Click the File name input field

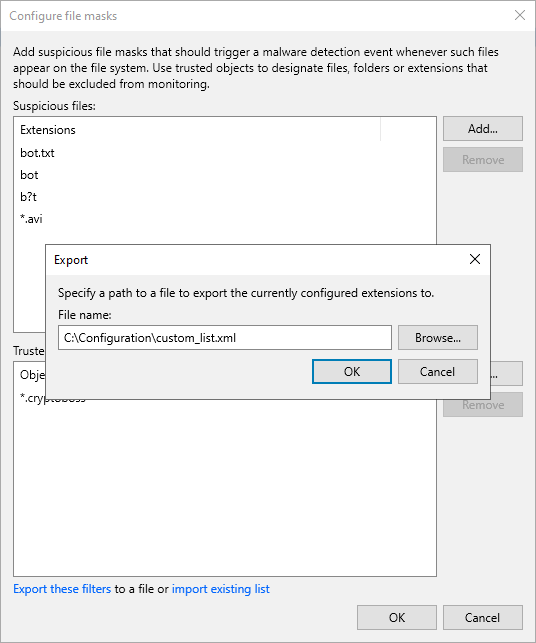pyautogui.click(x=225, y=337)
